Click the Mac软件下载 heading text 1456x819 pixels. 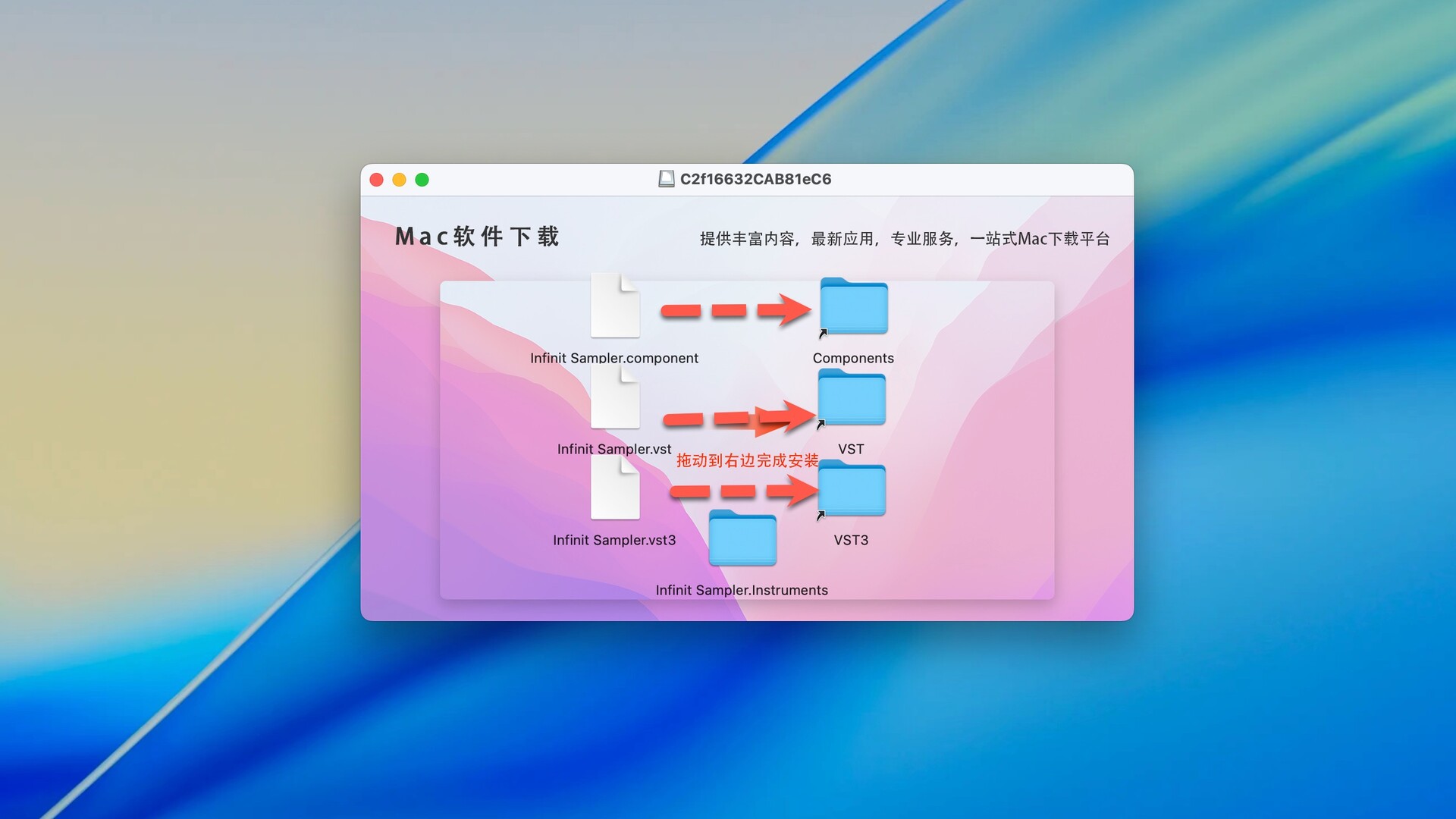pyautogui.click(x=477, y=237)
